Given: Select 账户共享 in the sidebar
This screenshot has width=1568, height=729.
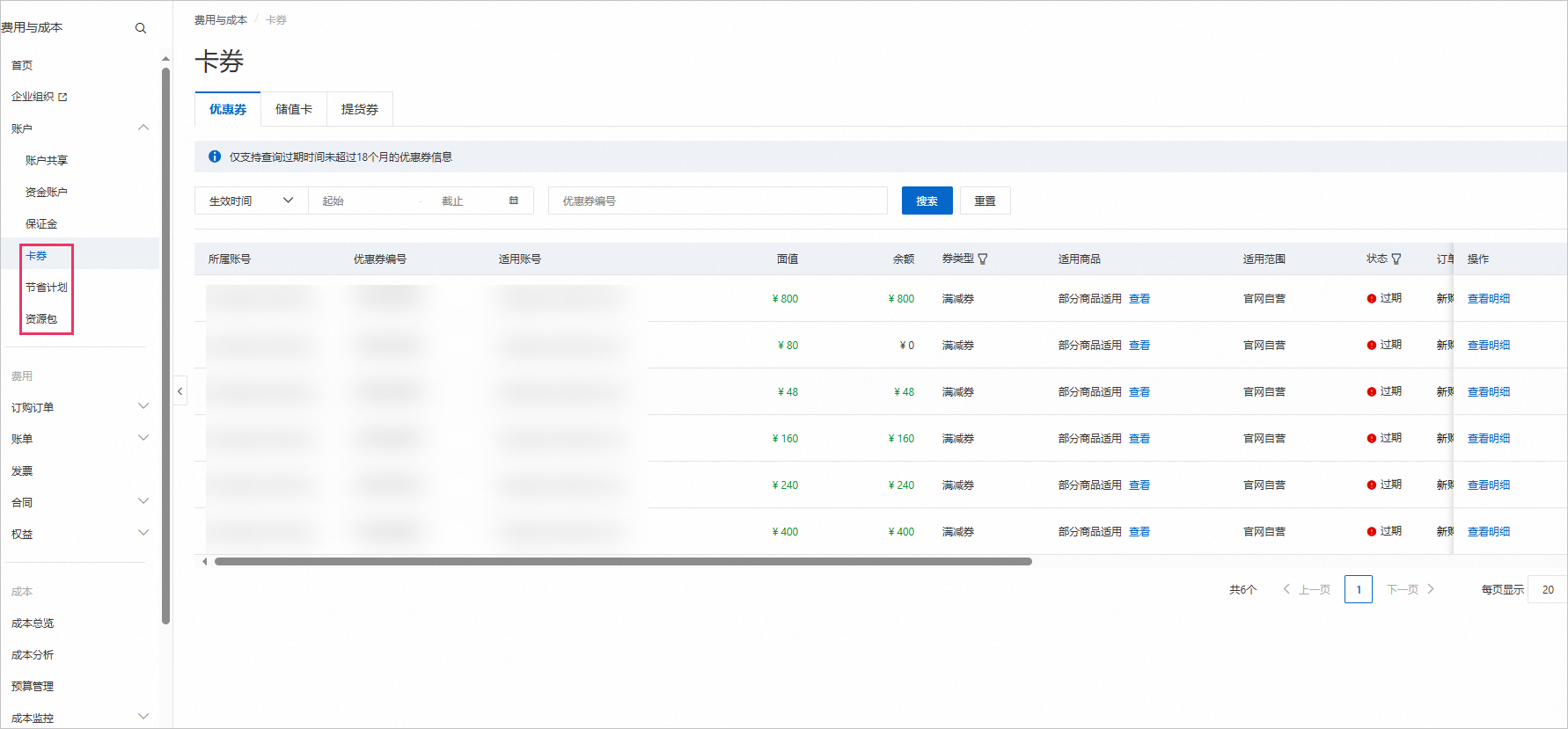Looking at the screenshot, I should pyautogui.click(x=47, y=160).
